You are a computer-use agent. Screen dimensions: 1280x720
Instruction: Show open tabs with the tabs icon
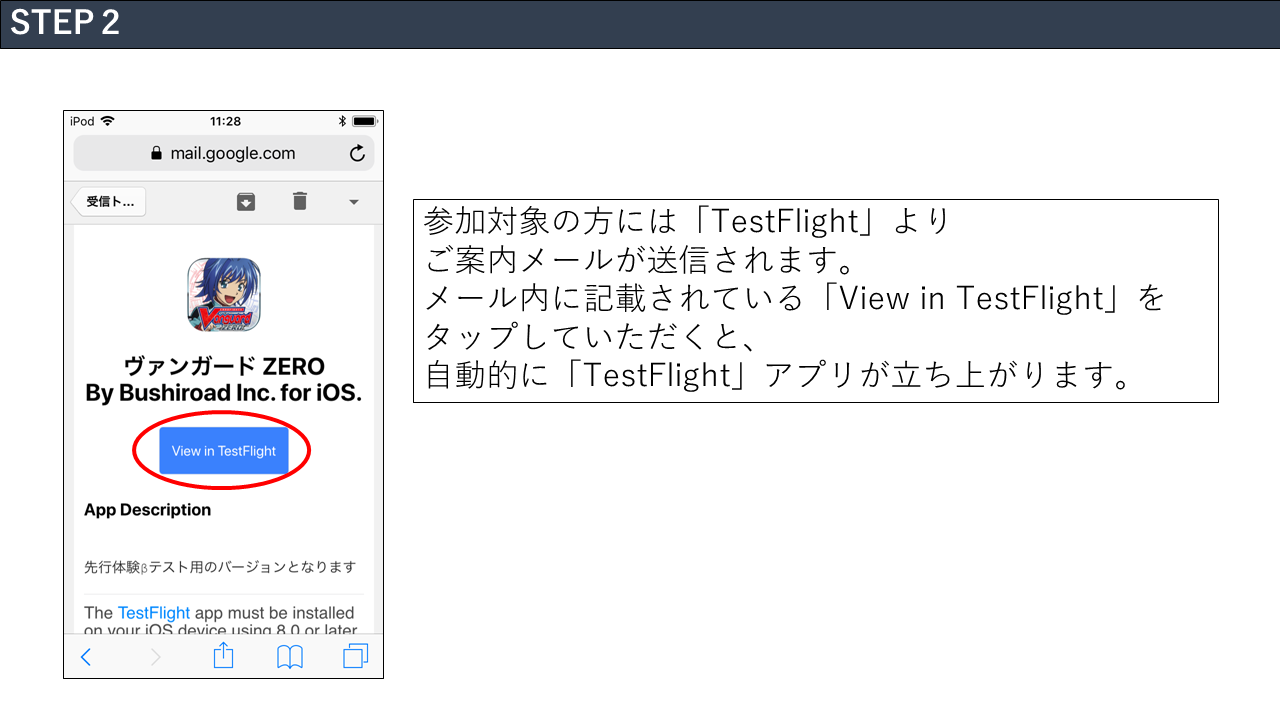[x=355, y=656]
